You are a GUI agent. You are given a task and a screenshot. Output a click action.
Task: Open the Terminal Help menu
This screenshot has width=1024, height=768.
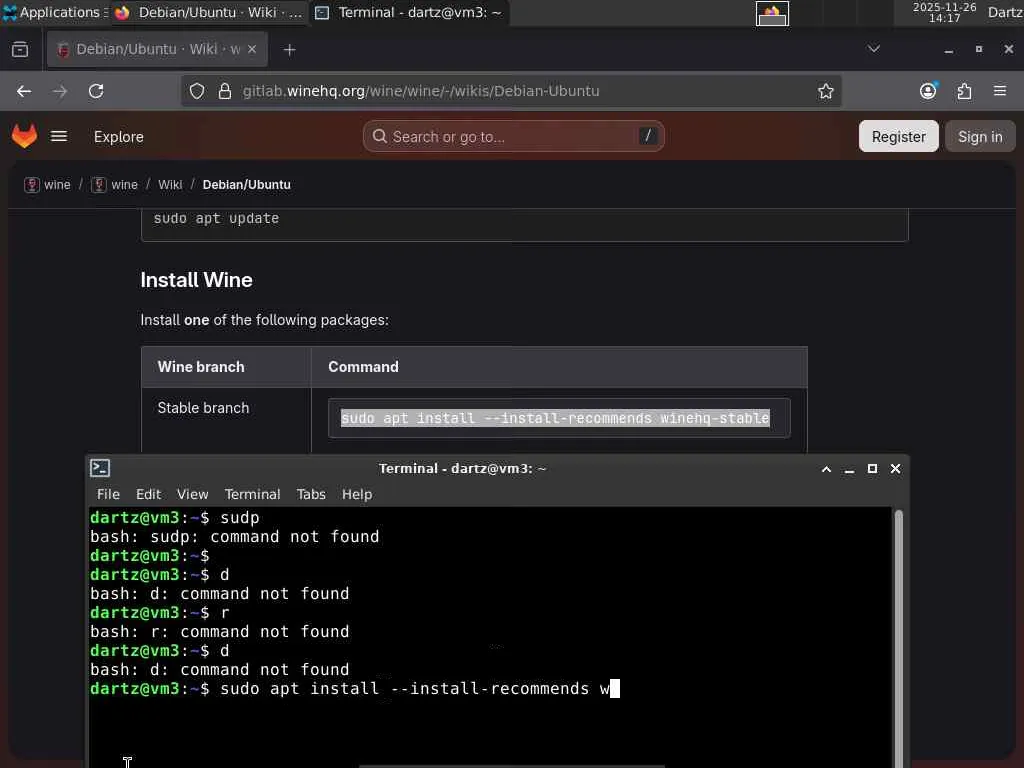(357, 494)
